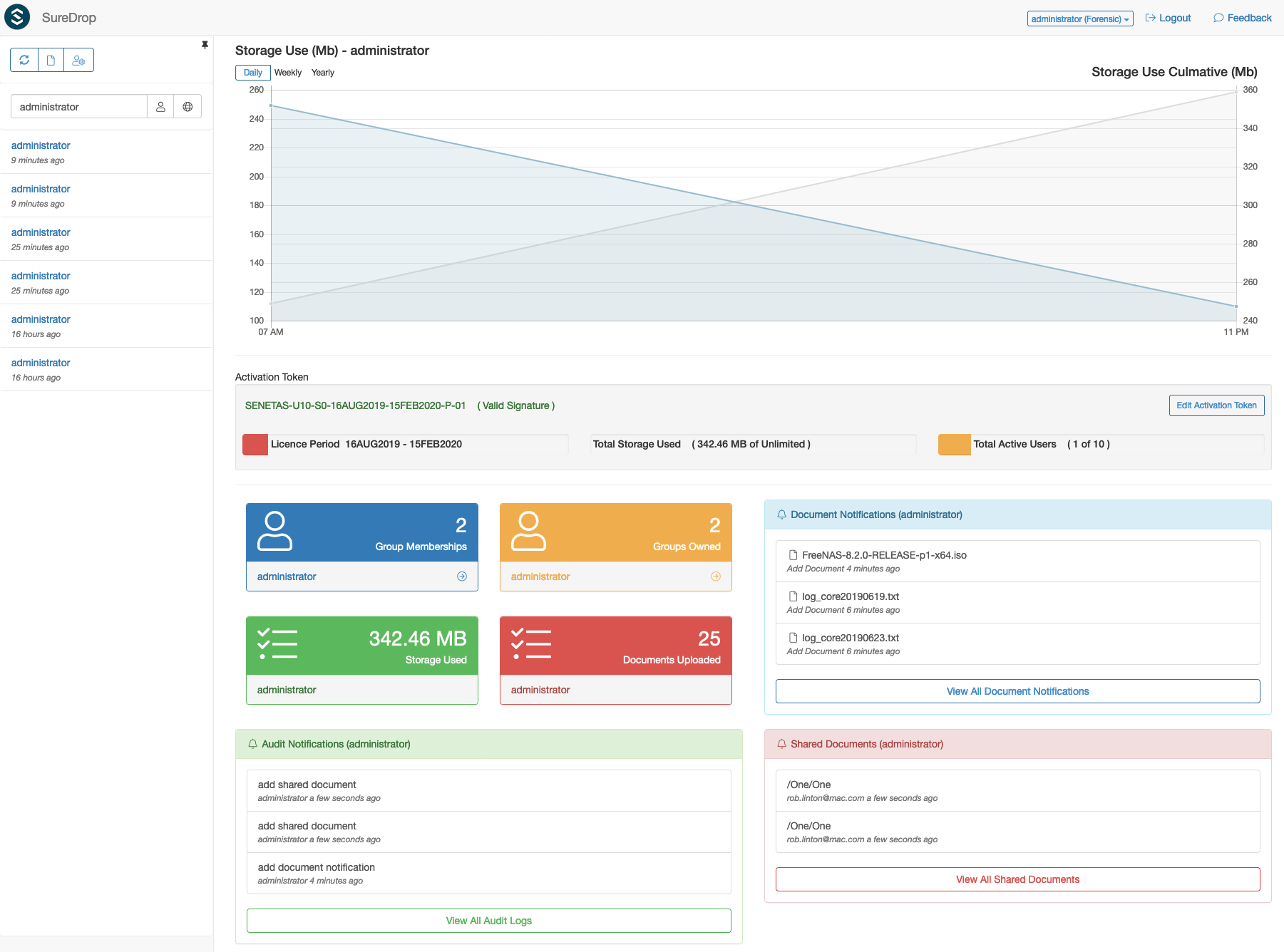Click the refresh icon in sidebar toolbar
Screen dimensions: 1284x952
tap(24, 60)
